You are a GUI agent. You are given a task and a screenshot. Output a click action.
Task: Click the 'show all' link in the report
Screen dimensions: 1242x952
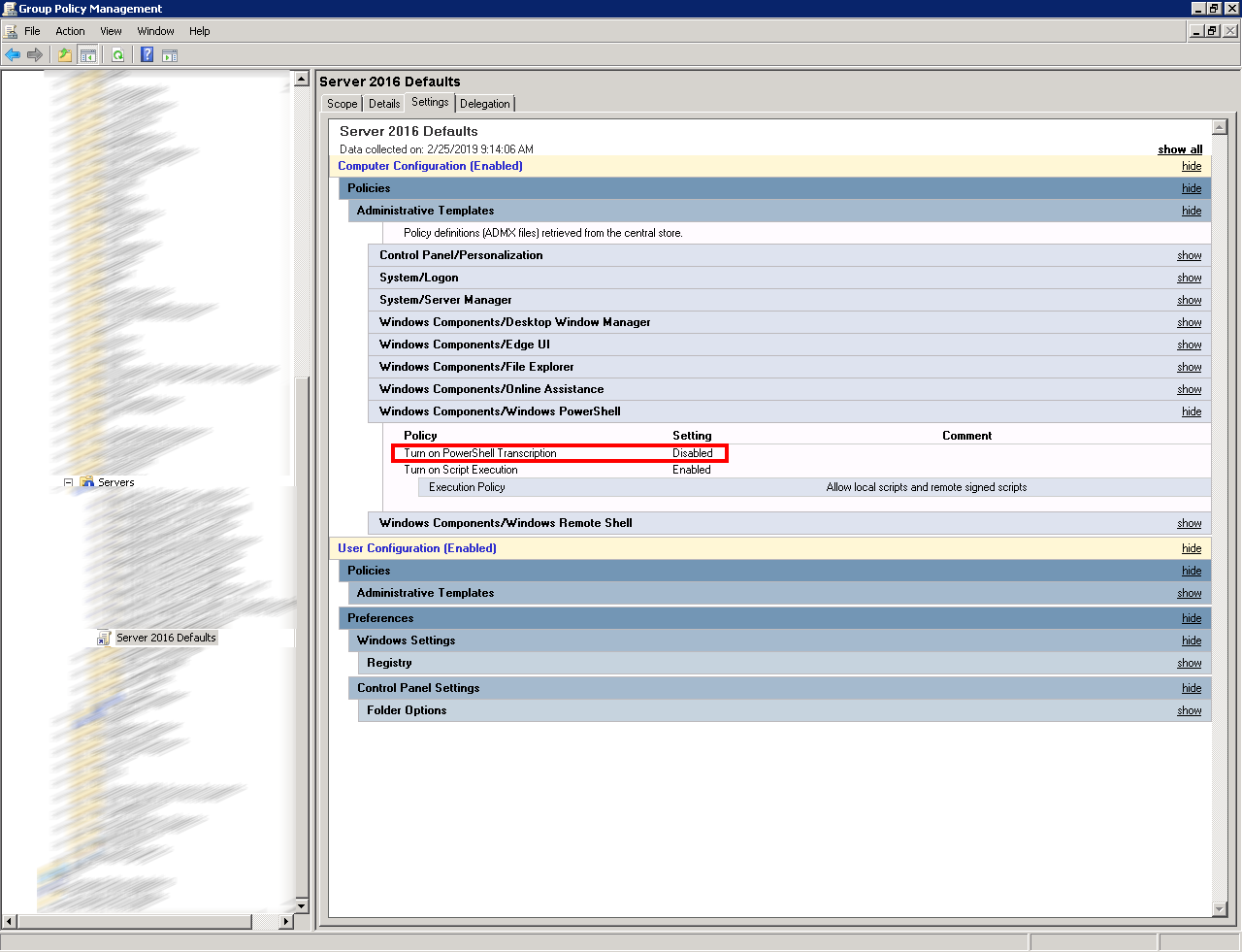click(1180, 149)
